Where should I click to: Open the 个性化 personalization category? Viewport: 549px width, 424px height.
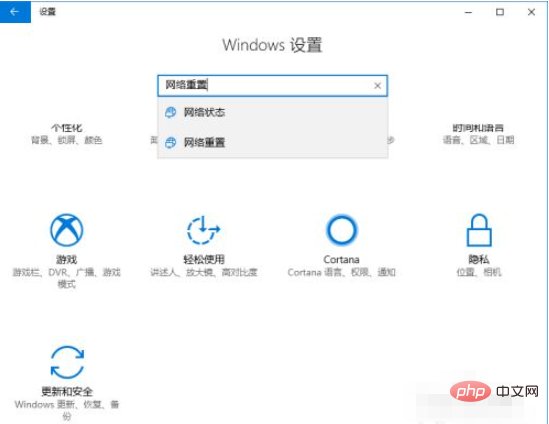tap(67, 128)
